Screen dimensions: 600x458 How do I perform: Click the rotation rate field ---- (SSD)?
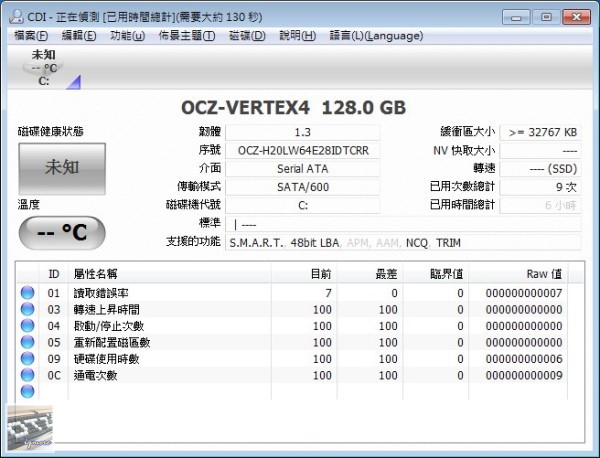pos(541,169)
